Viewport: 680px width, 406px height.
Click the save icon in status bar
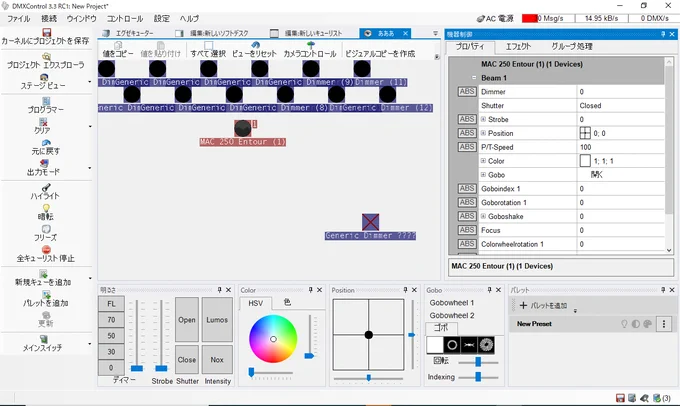(x=620, y=398)
